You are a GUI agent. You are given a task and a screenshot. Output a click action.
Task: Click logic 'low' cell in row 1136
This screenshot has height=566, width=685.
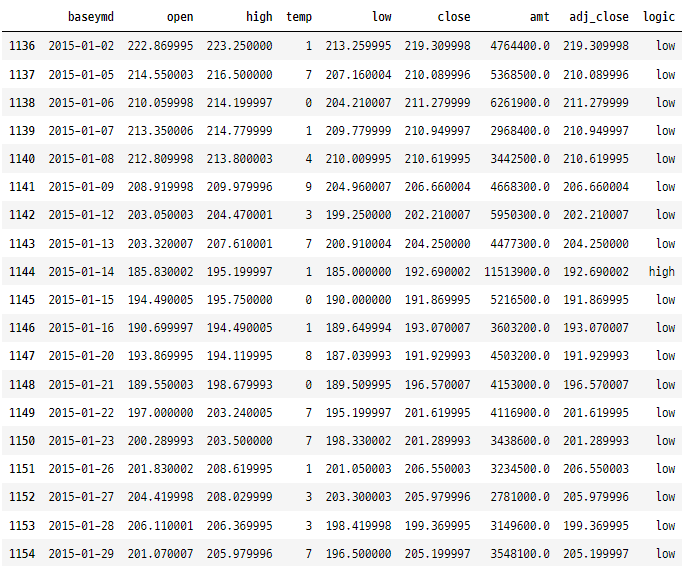click(665, 45)
